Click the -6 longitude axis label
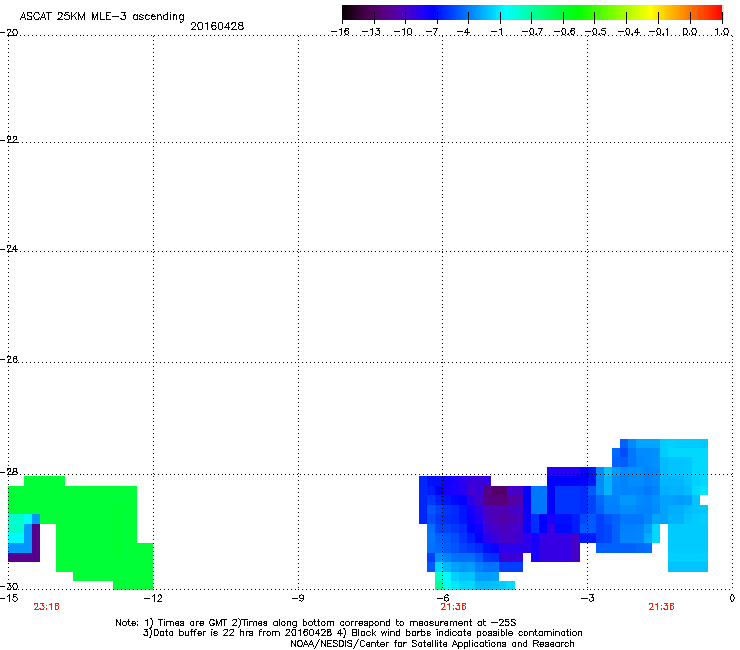Viewport: 740px width, 650px height. click(x=442, y=599)
